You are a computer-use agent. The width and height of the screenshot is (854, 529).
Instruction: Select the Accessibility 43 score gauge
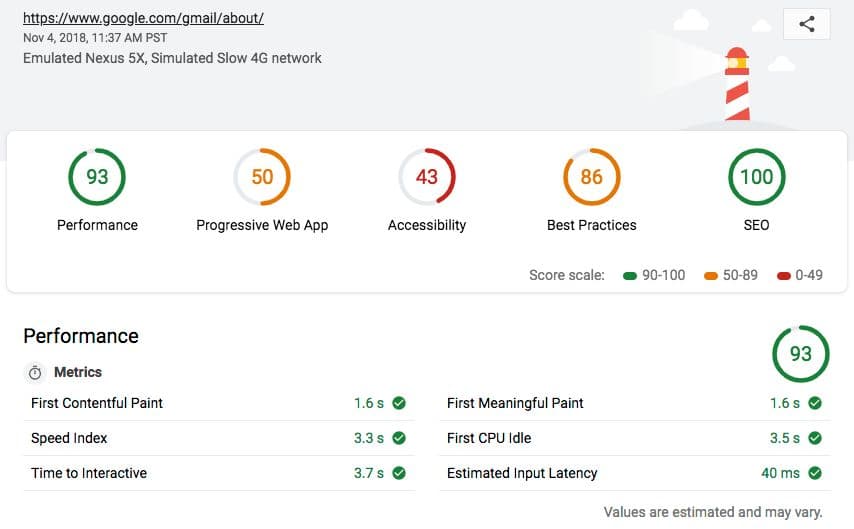[427, 177]
